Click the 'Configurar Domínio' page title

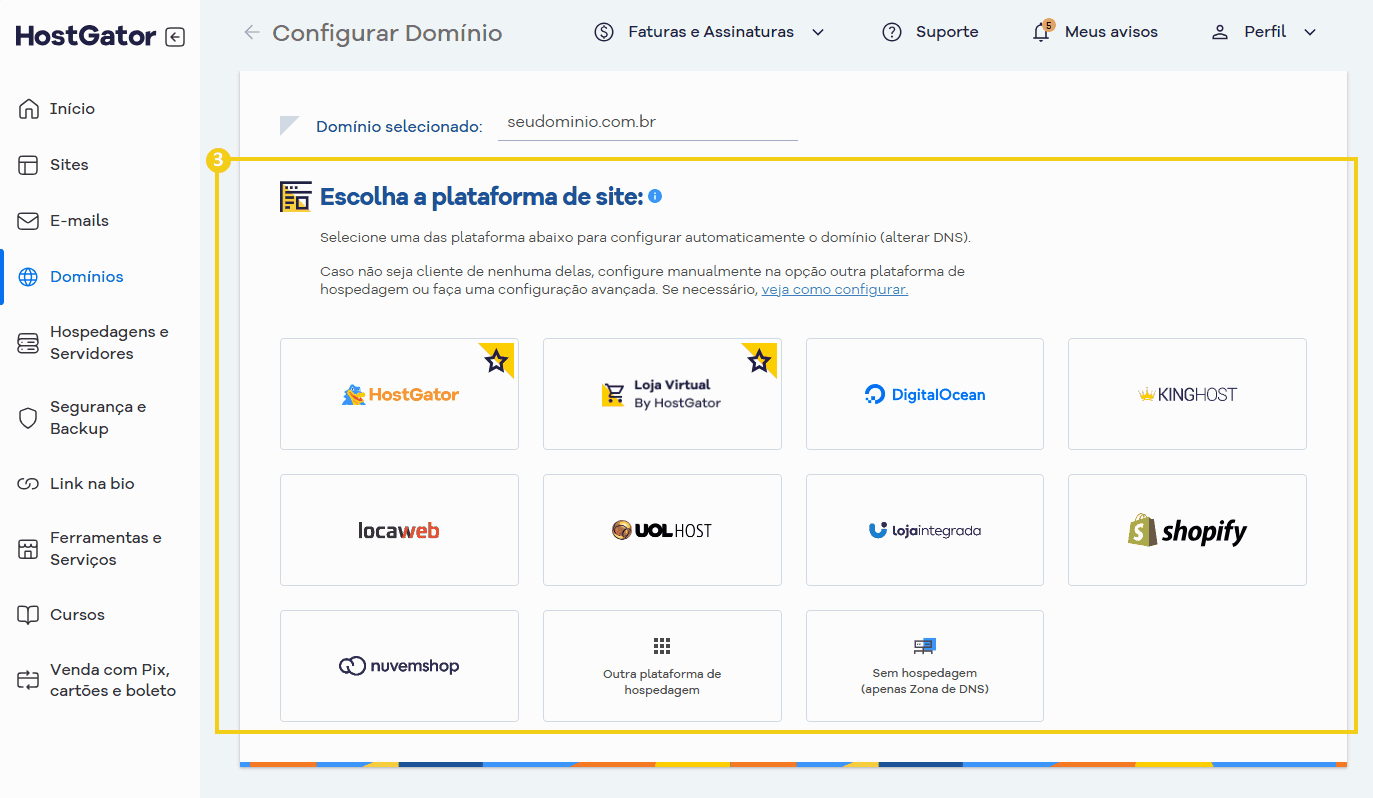coord(387,33)
